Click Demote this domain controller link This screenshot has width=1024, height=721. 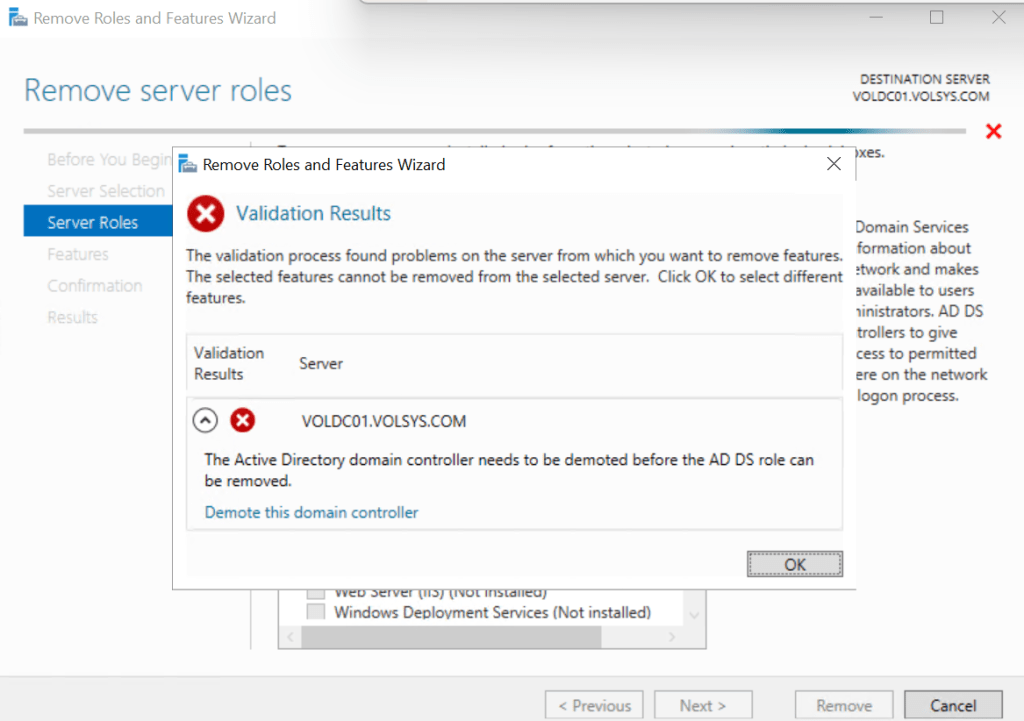[311, 512]
